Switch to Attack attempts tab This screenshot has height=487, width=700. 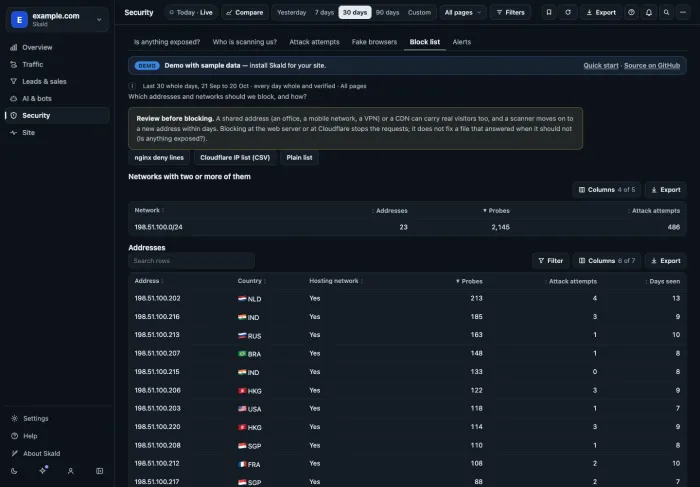point(314,42)
